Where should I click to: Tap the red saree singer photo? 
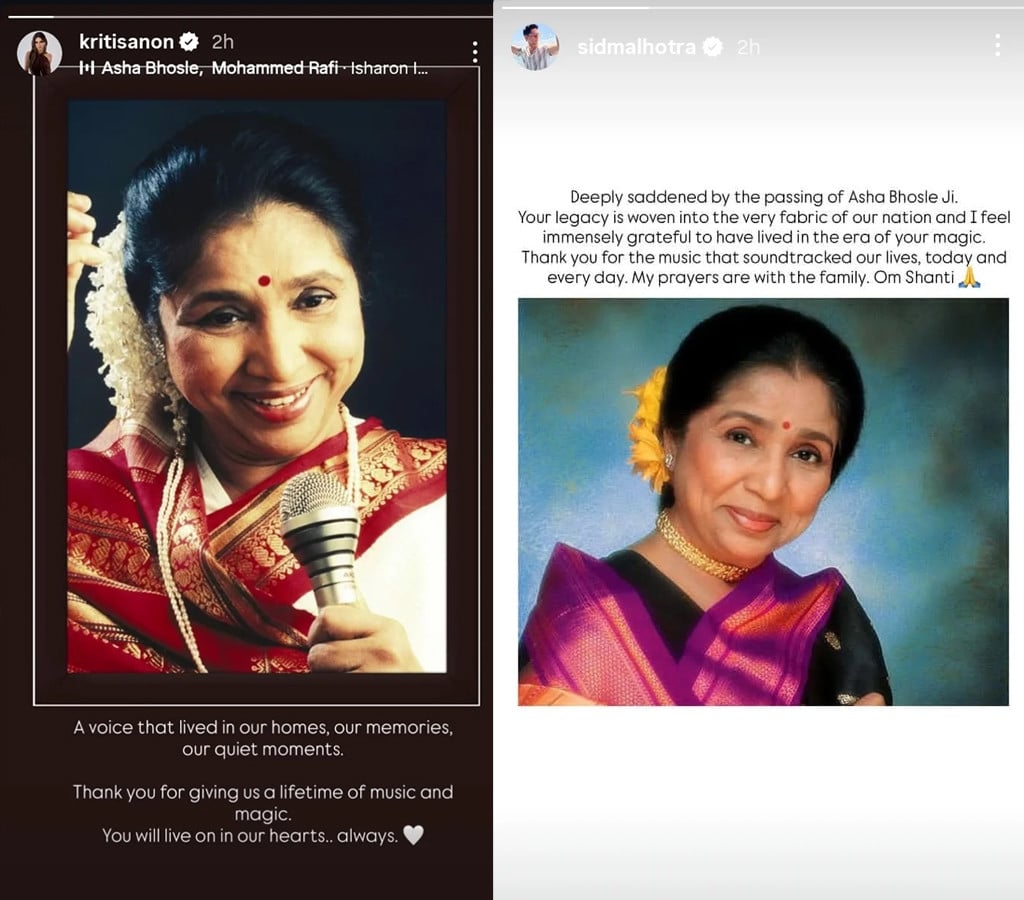pyautogui.click(x=257, y=386)
